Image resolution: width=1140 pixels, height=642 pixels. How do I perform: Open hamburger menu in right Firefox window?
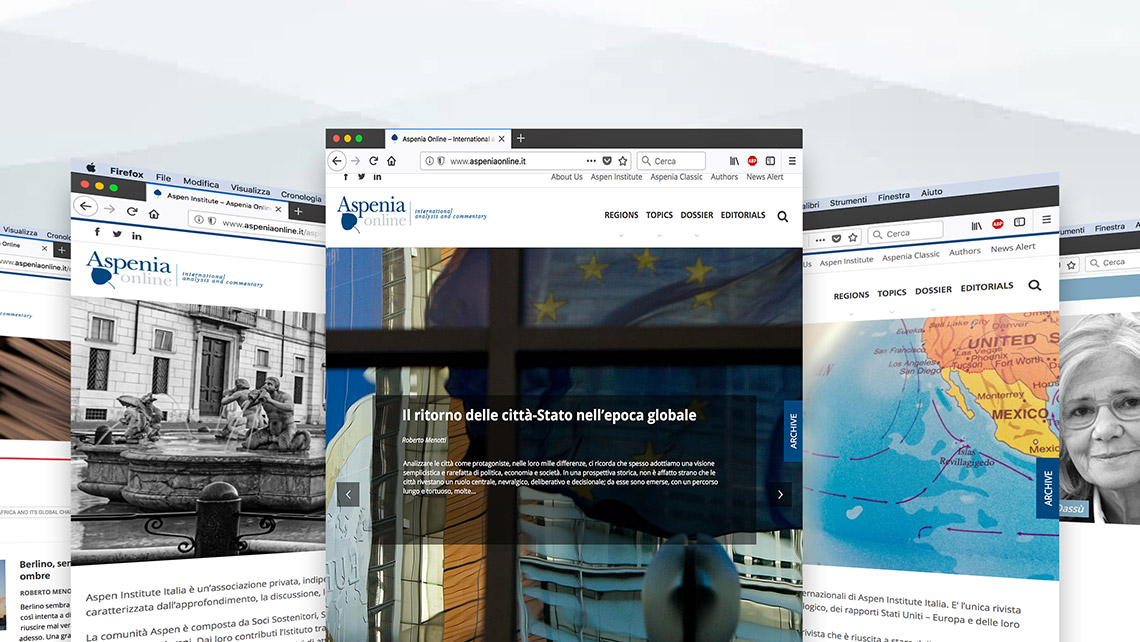pos(1046,219)
